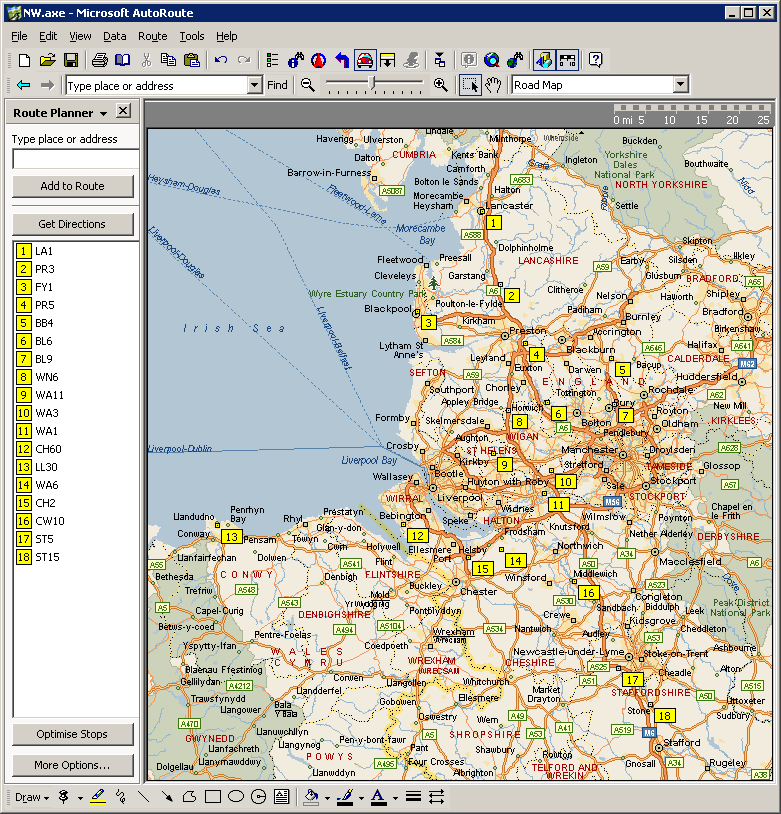Click the Save file icon
Viewport: 781px width, 814px height.
[x=71, y=60]
